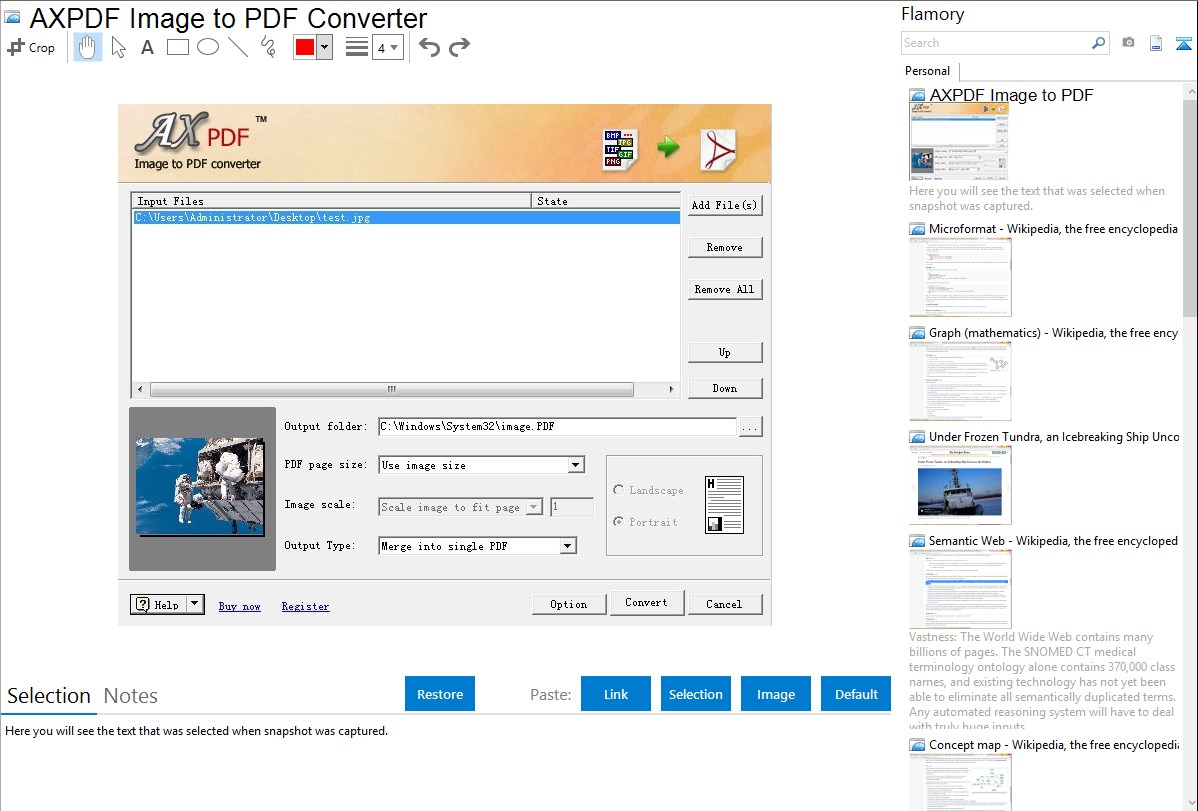Viewport: 1198px width, 811px height.
Task: Click the page icon beside the camera
Action: tap(1156, 43)
